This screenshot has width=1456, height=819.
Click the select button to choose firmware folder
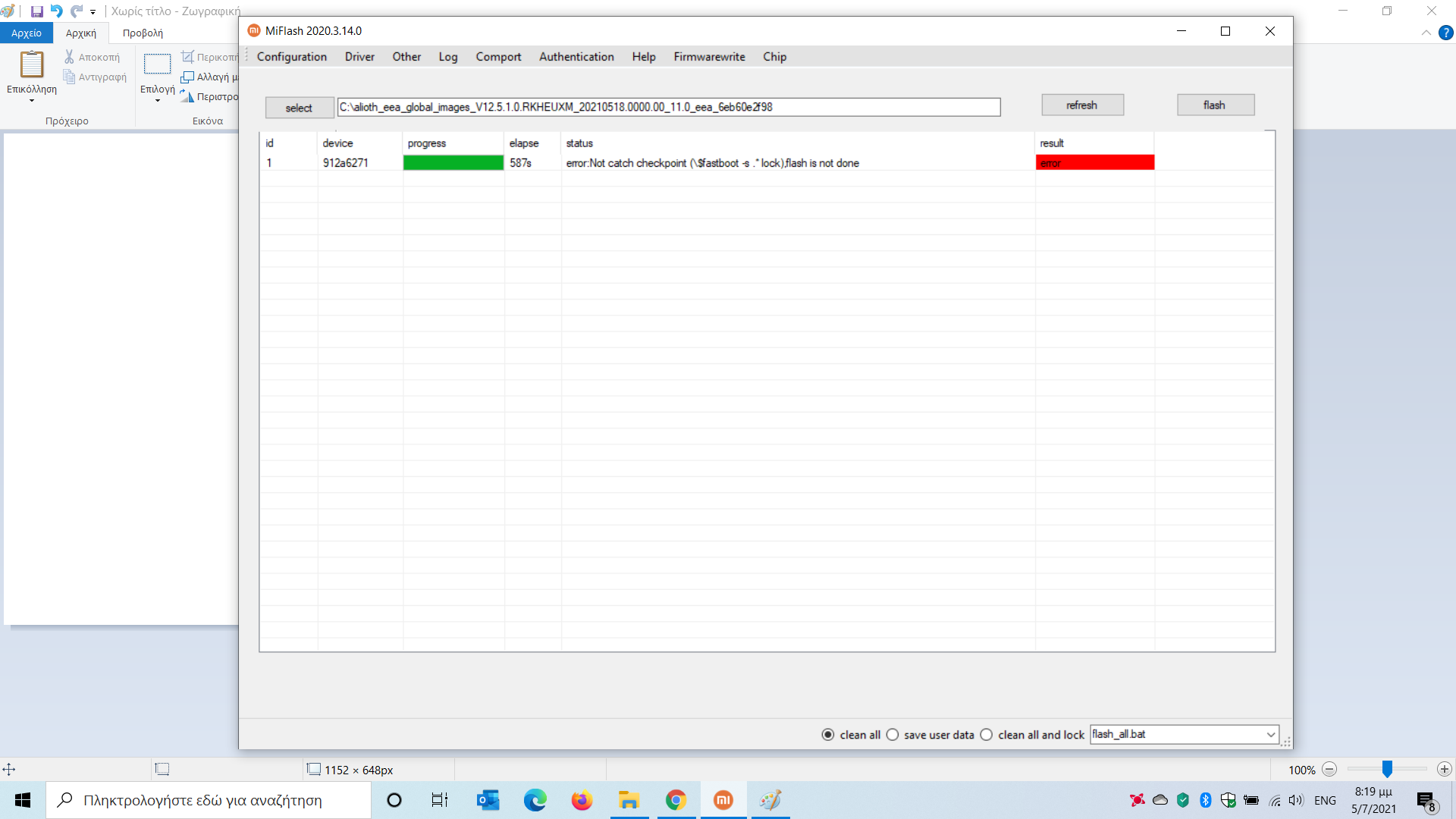pos(299,108)
